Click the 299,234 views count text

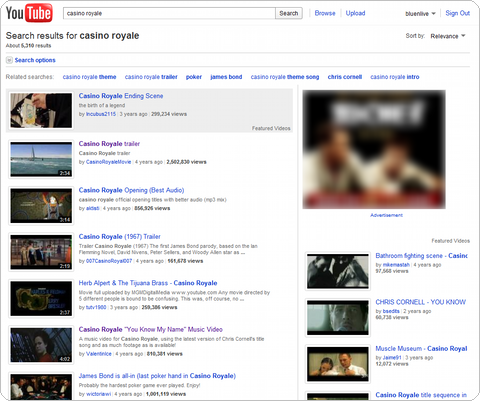pyautogui.click(x=169, y=114)
